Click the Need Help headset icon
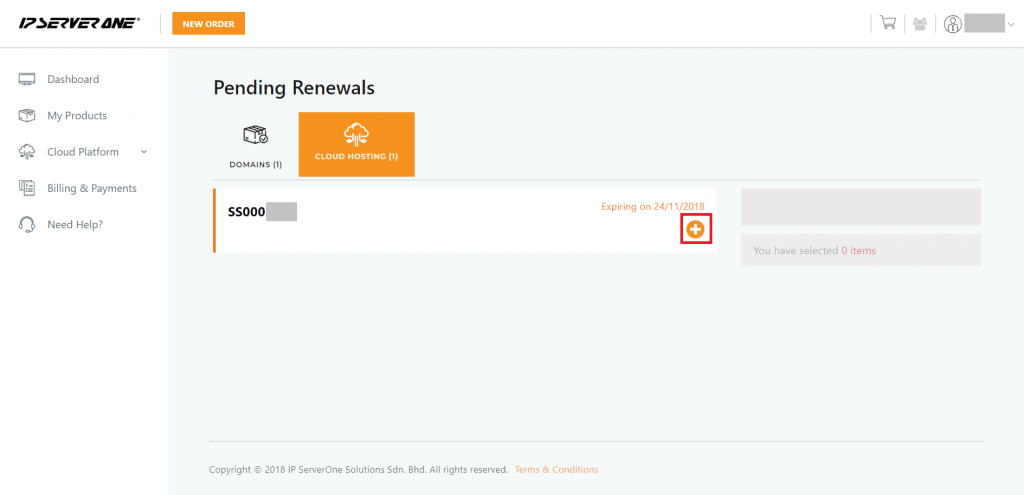The image size is (1024, 495). 27,225
